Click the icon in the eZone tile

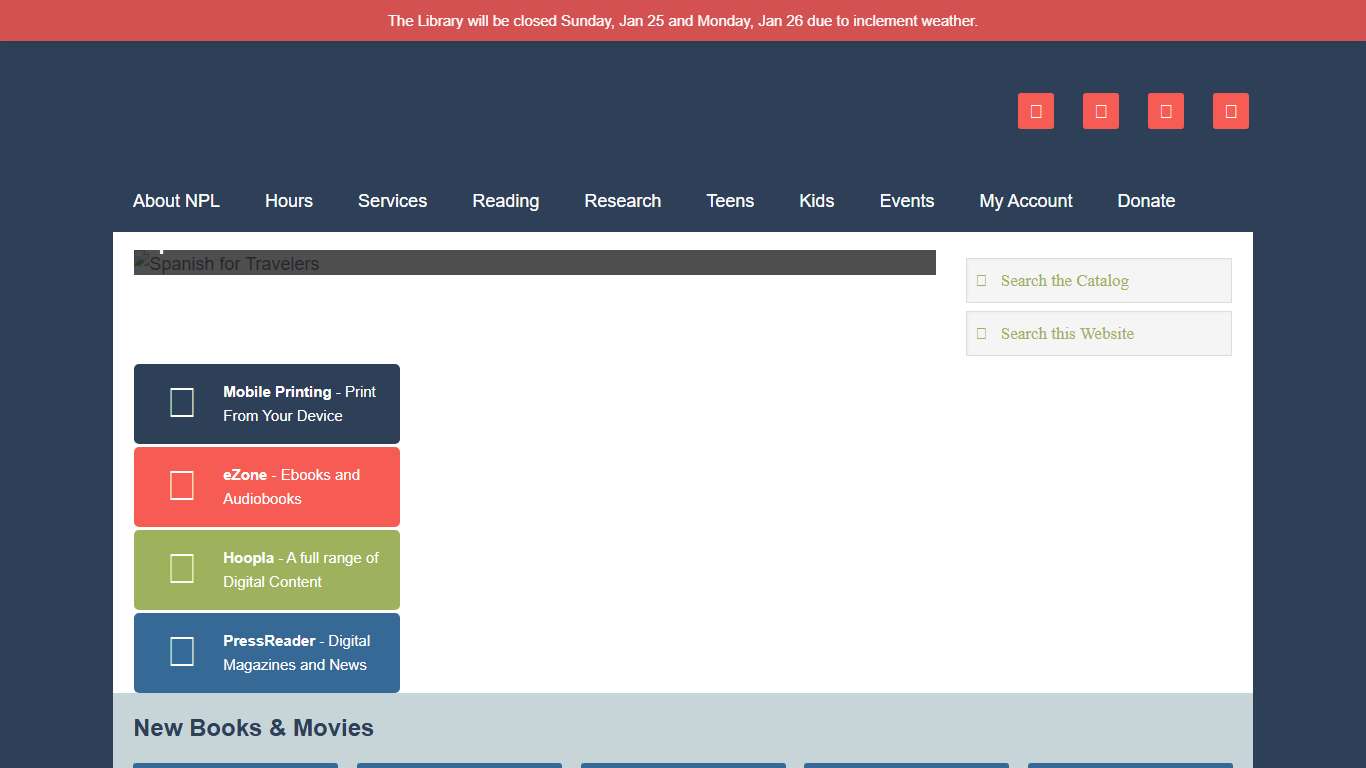tap(182, 486)
